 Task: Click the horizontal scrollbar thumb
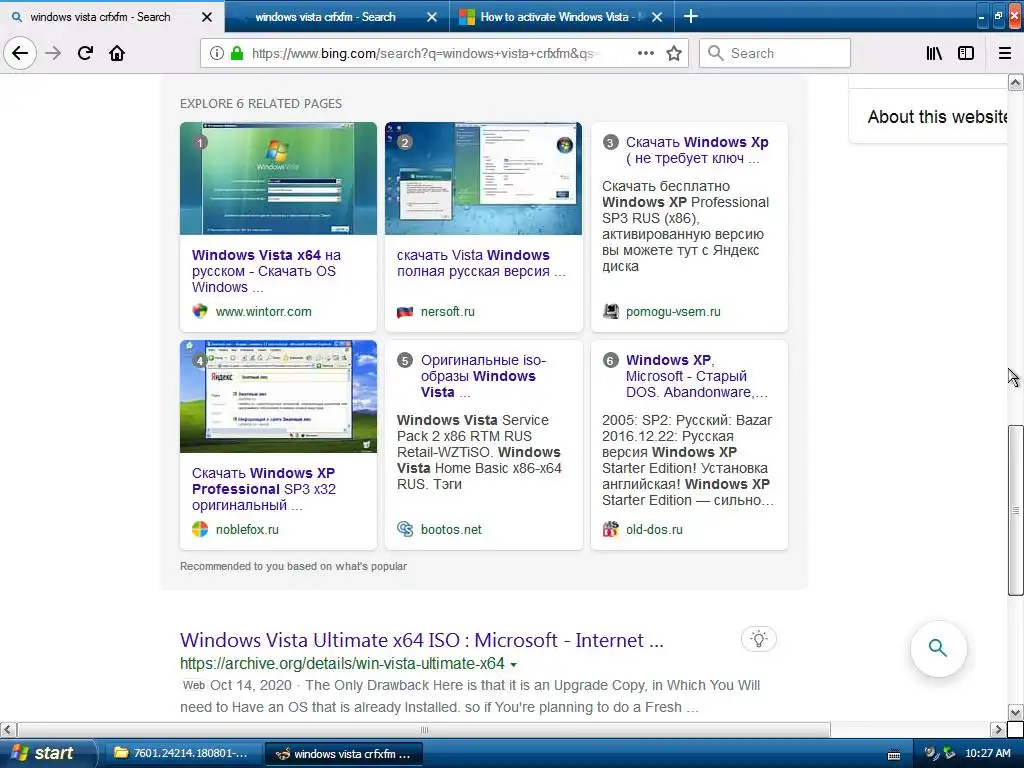tap(424, 729)
